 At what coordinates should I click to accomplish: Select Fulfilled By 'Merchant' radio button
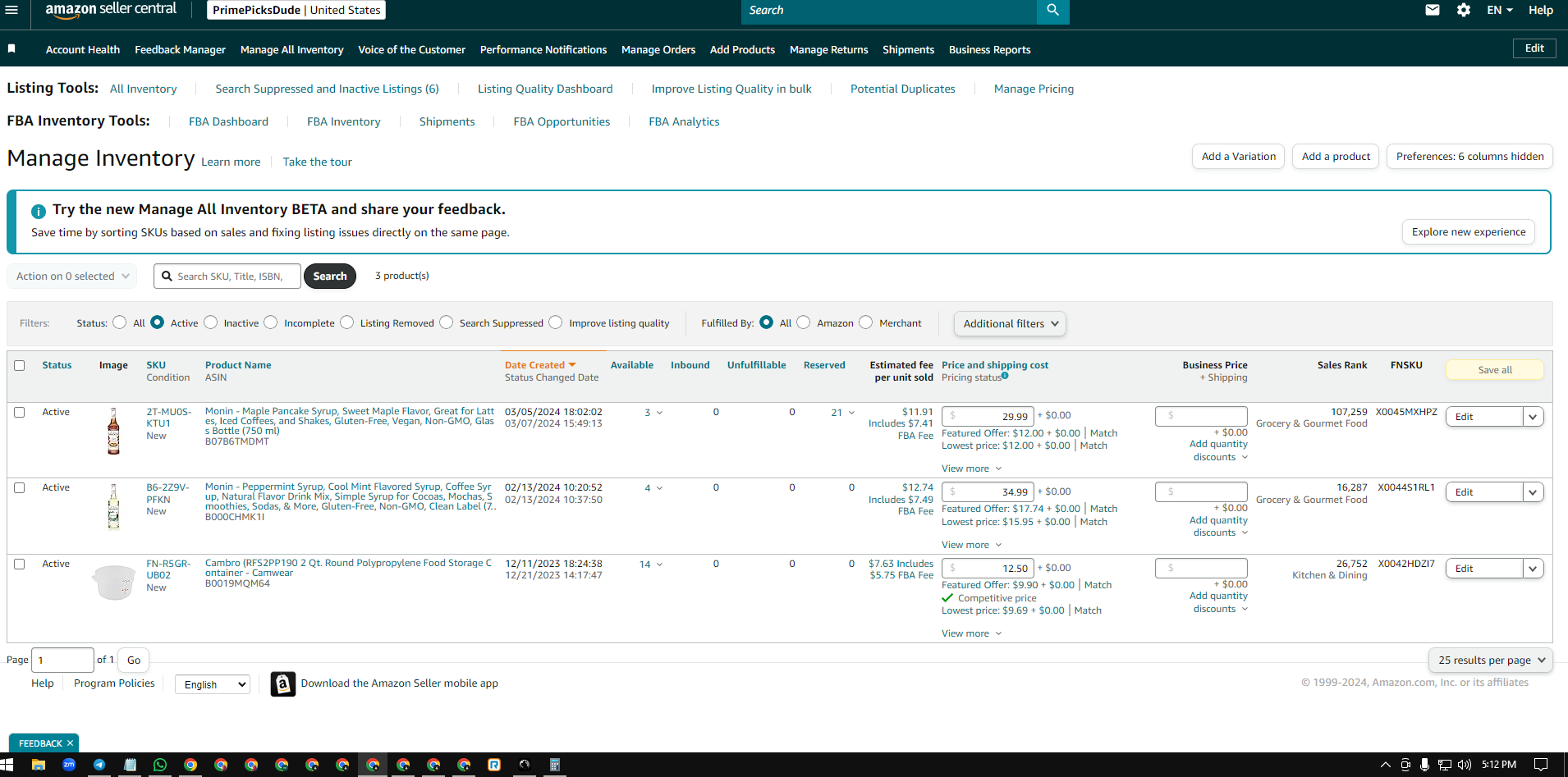[x=866, y=322]
